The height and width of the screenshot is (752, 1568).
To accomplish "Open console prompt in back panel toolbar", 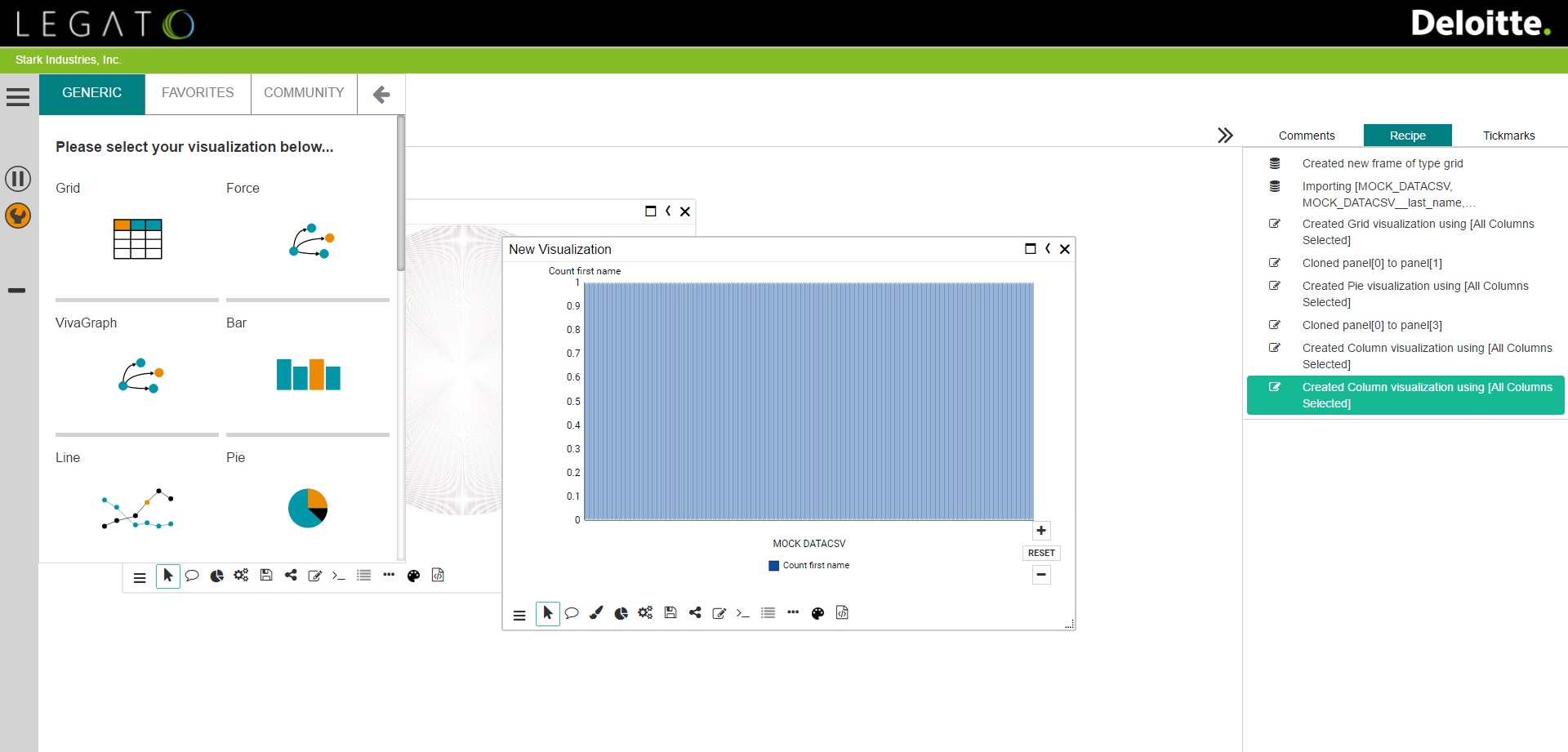I will click(339, 576).
